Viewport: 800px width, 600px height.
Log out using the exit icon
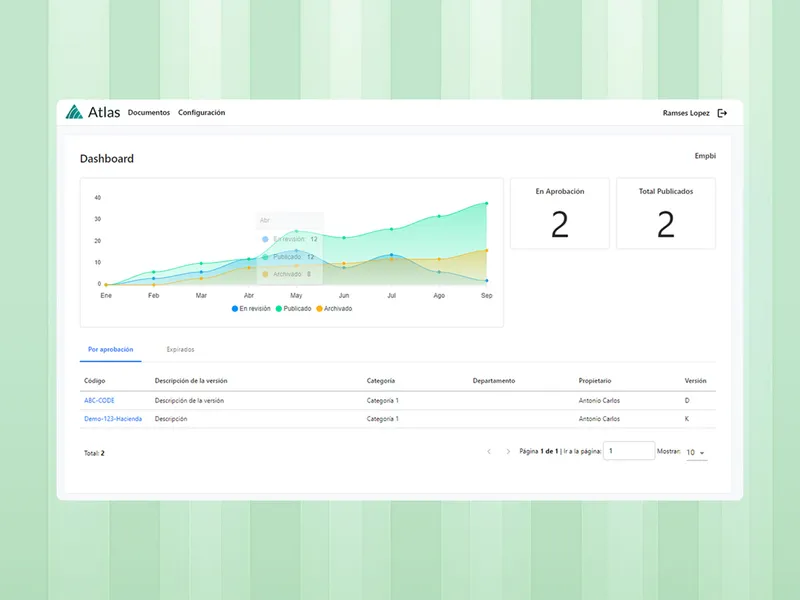tap(722, 112)
